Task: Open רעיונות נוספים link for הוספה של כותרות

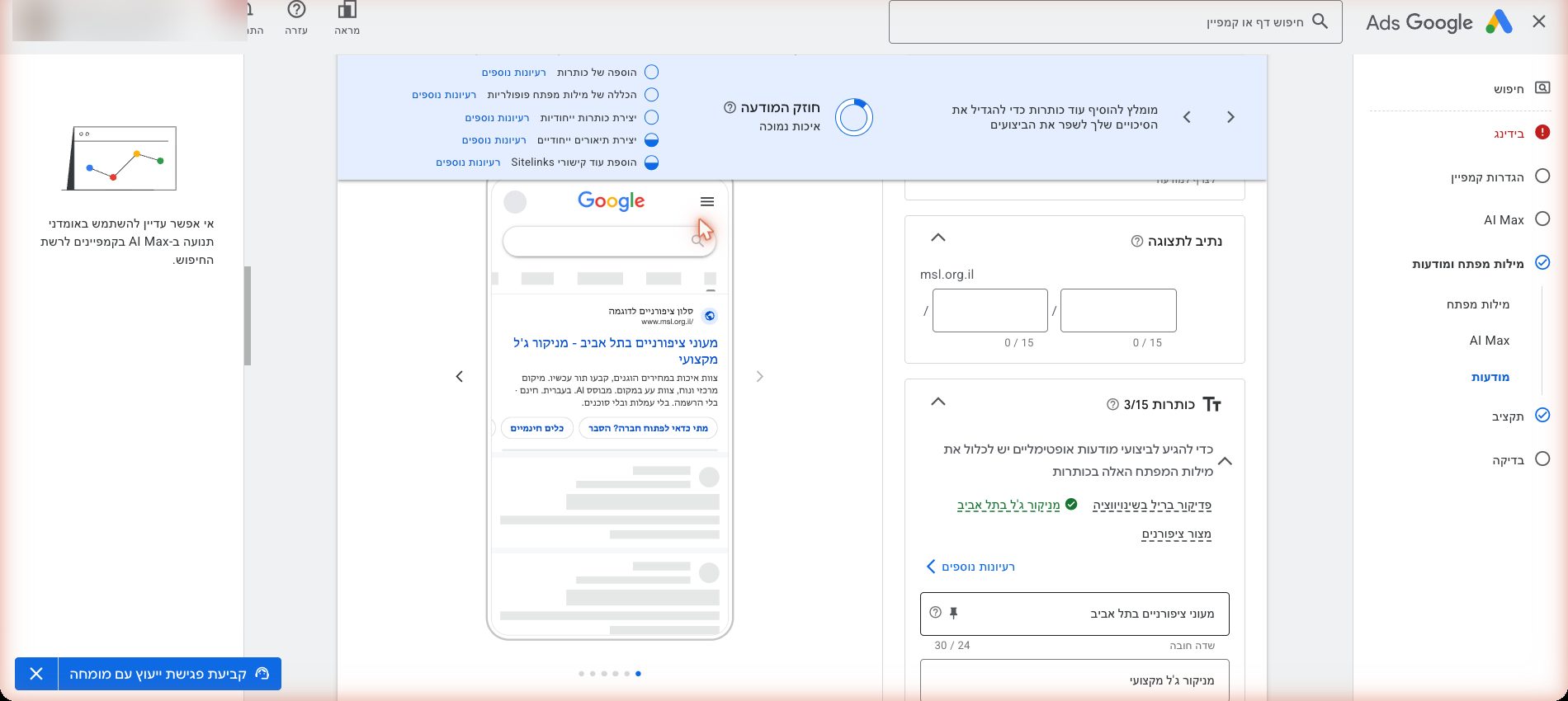Action: coord(513,73)
